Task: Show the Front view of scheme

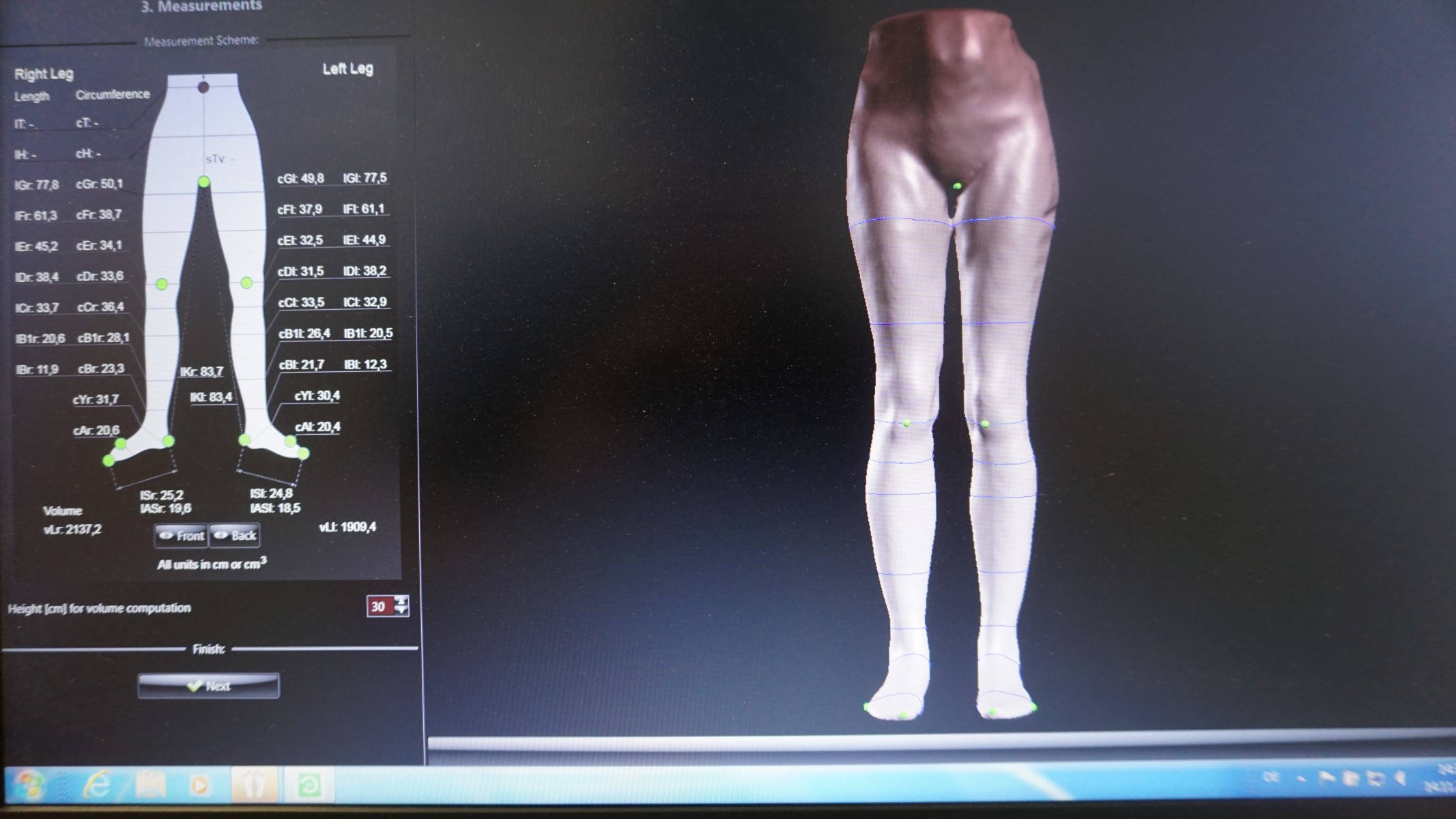Action: tap(181, 536)
